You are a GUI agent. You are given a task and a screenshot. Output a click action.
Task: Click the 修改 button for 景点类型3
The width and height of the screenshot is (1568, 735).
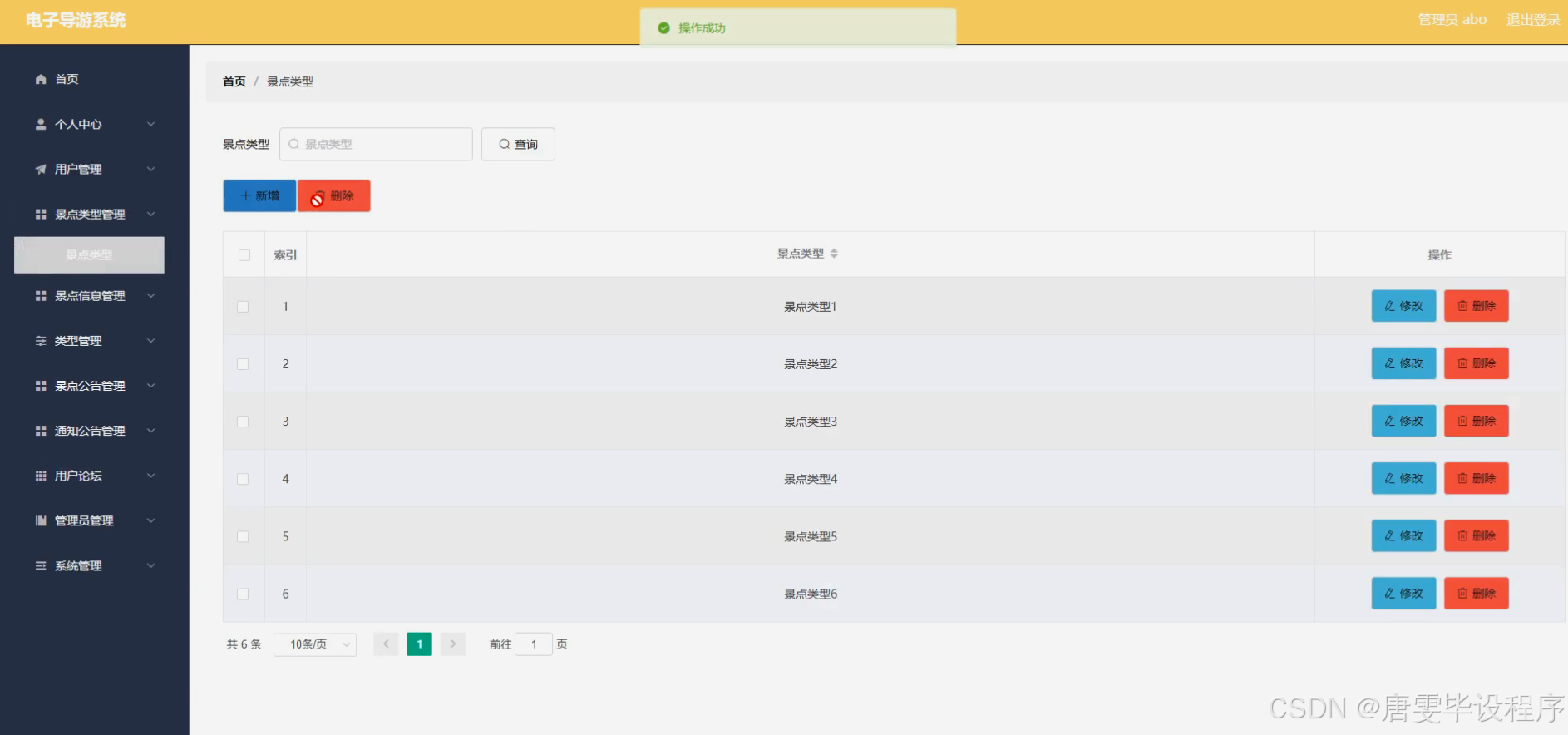[1403, 421]
